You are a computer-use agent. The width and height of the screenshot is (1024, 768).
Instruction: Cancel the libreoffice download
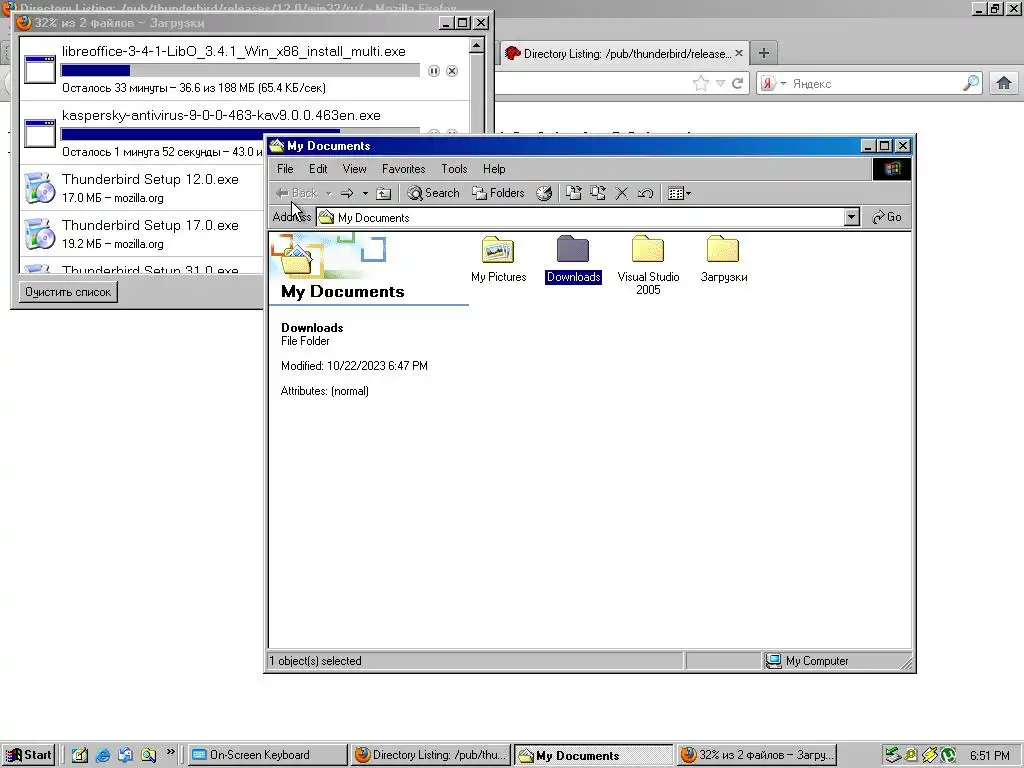tap(452, 71)
